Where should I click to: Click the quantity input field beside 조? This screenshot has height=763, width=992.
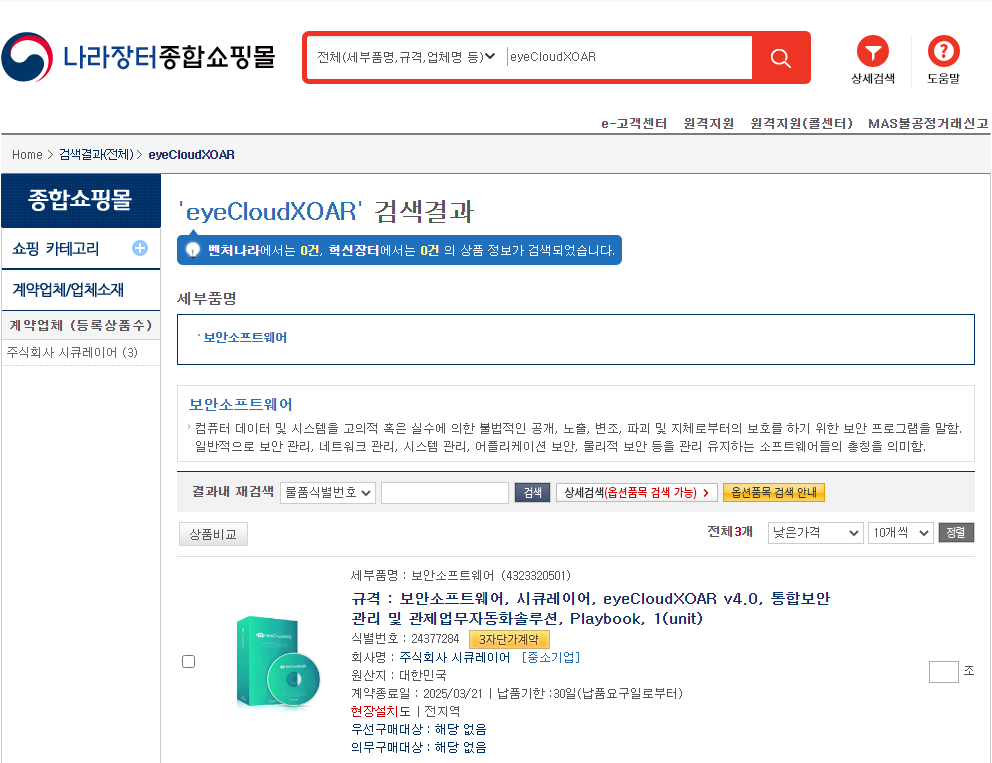click(942, 671)
